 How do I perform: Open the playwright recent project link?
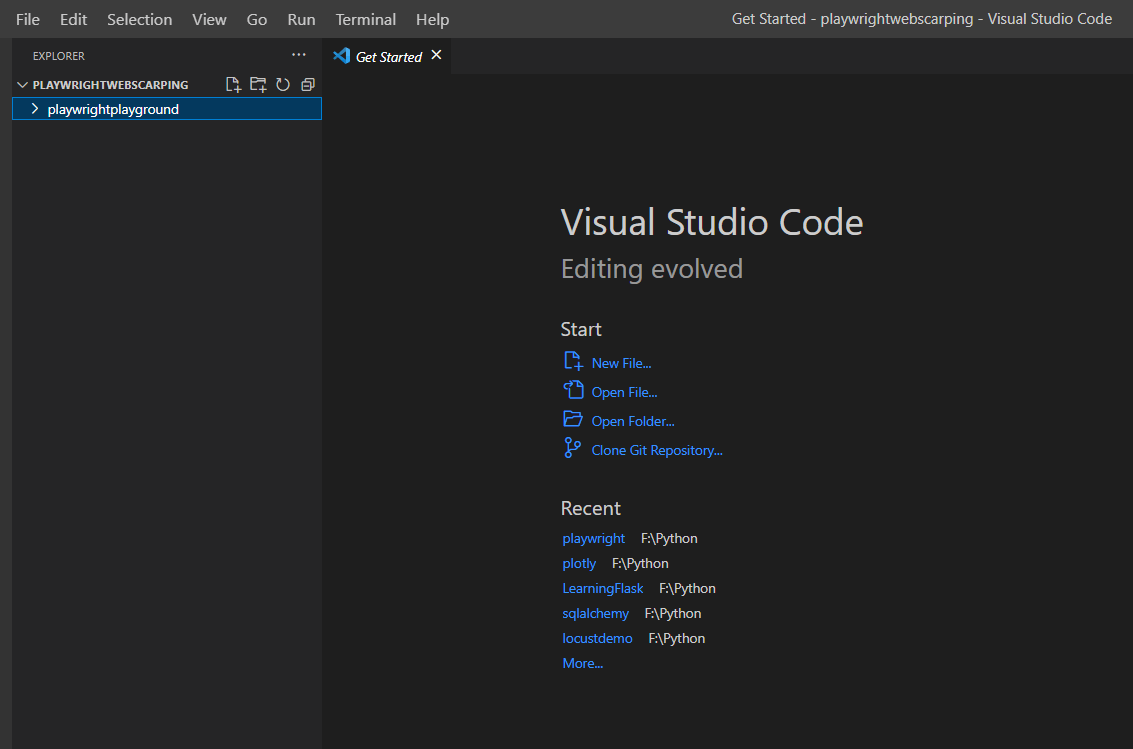tap(593, 538)
